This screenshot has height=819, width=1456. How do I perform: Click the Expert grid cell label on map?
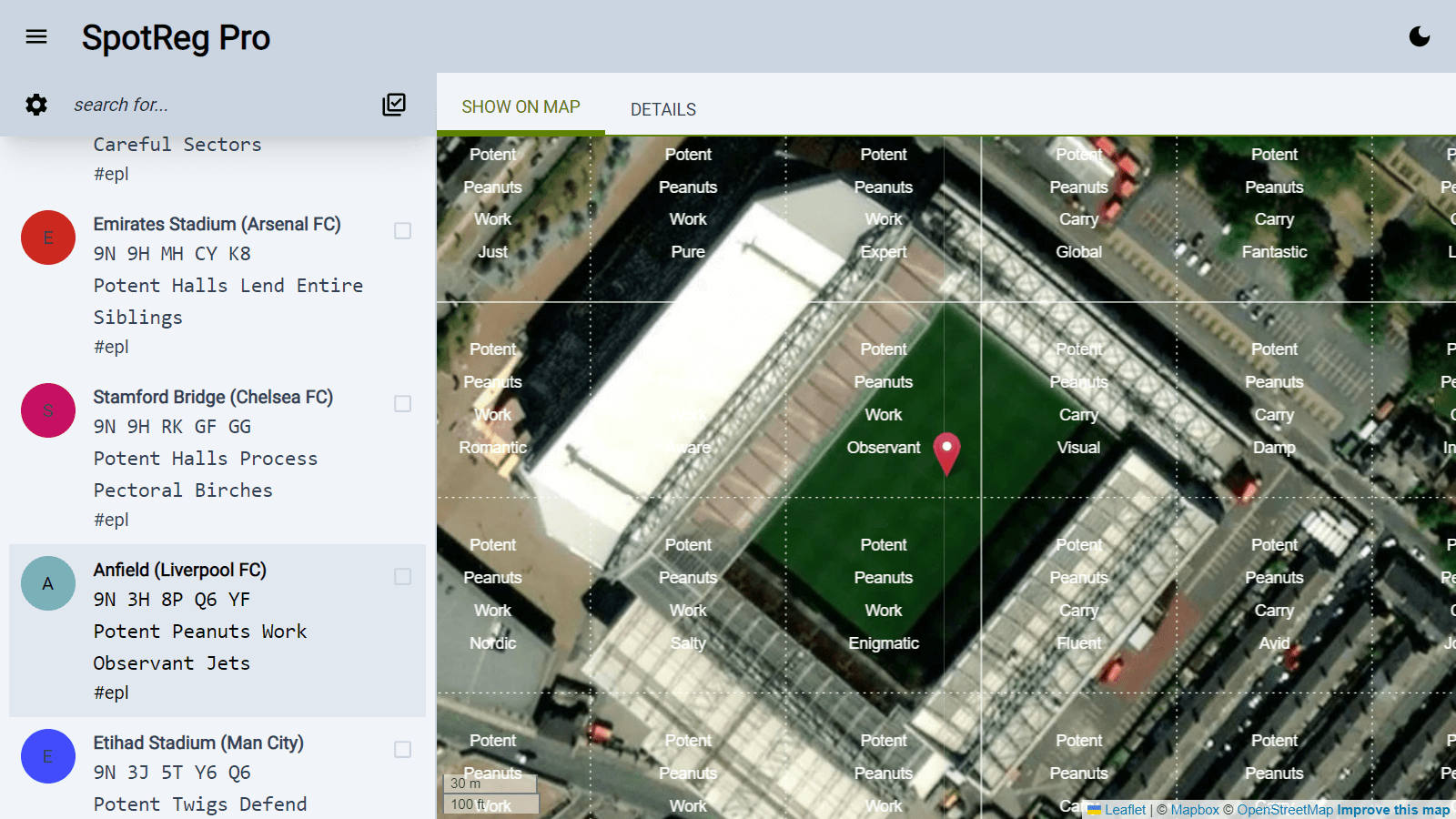tap(884, 252)
